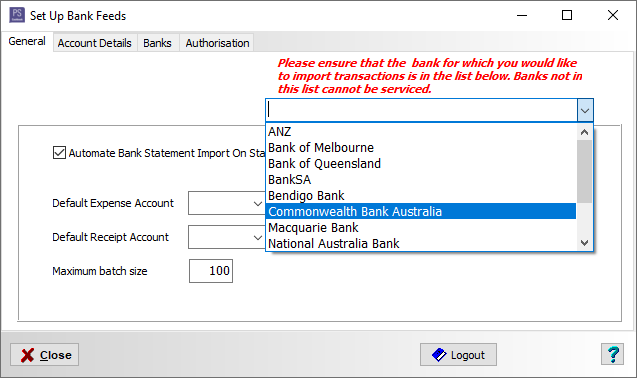Click the Logout button
Image resolution: width=637 pixels, height=378 pixels.
coord(458,355)
